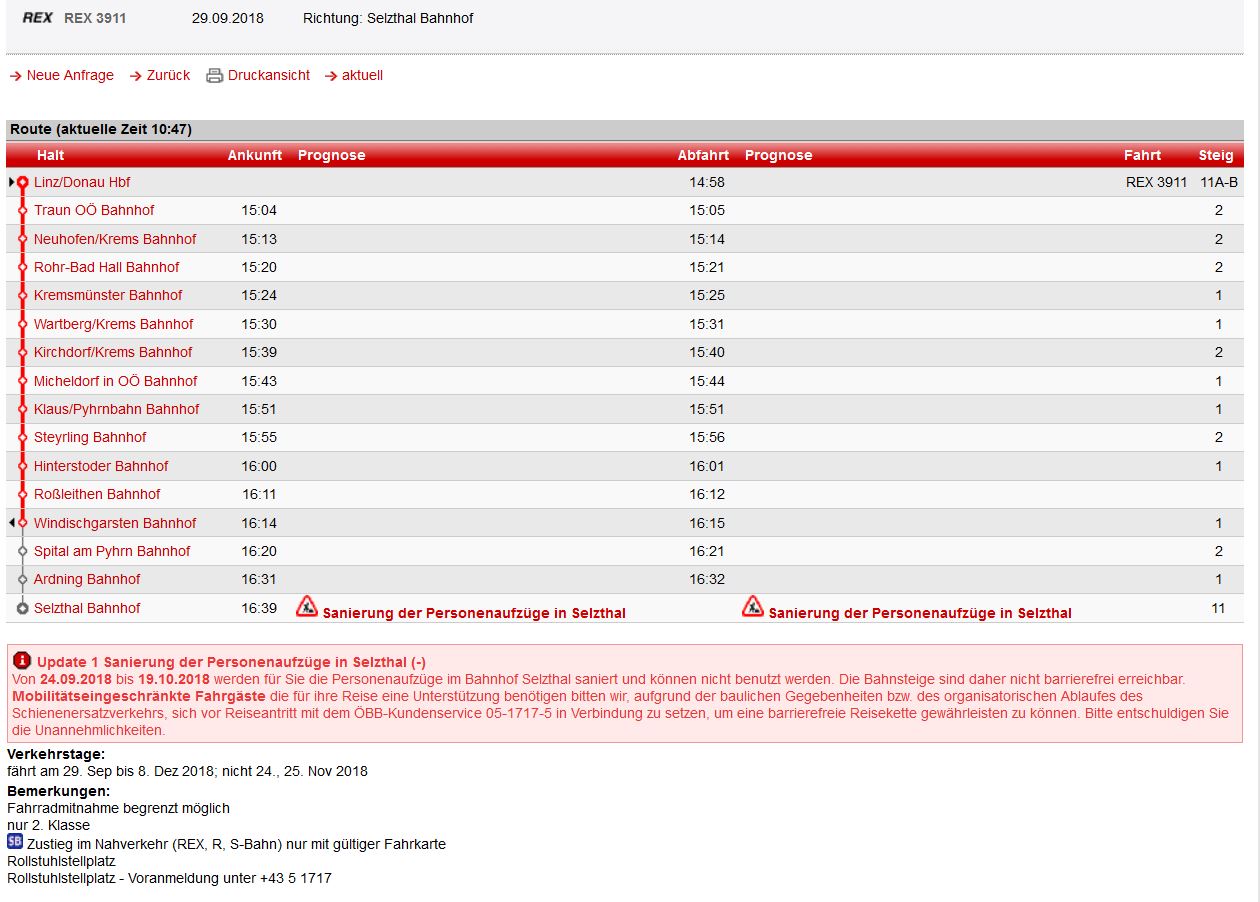Open Selzthal Bahnhof station link
Image resolution: width=1260 pixels, height=902 pixels.
[87, 608]
